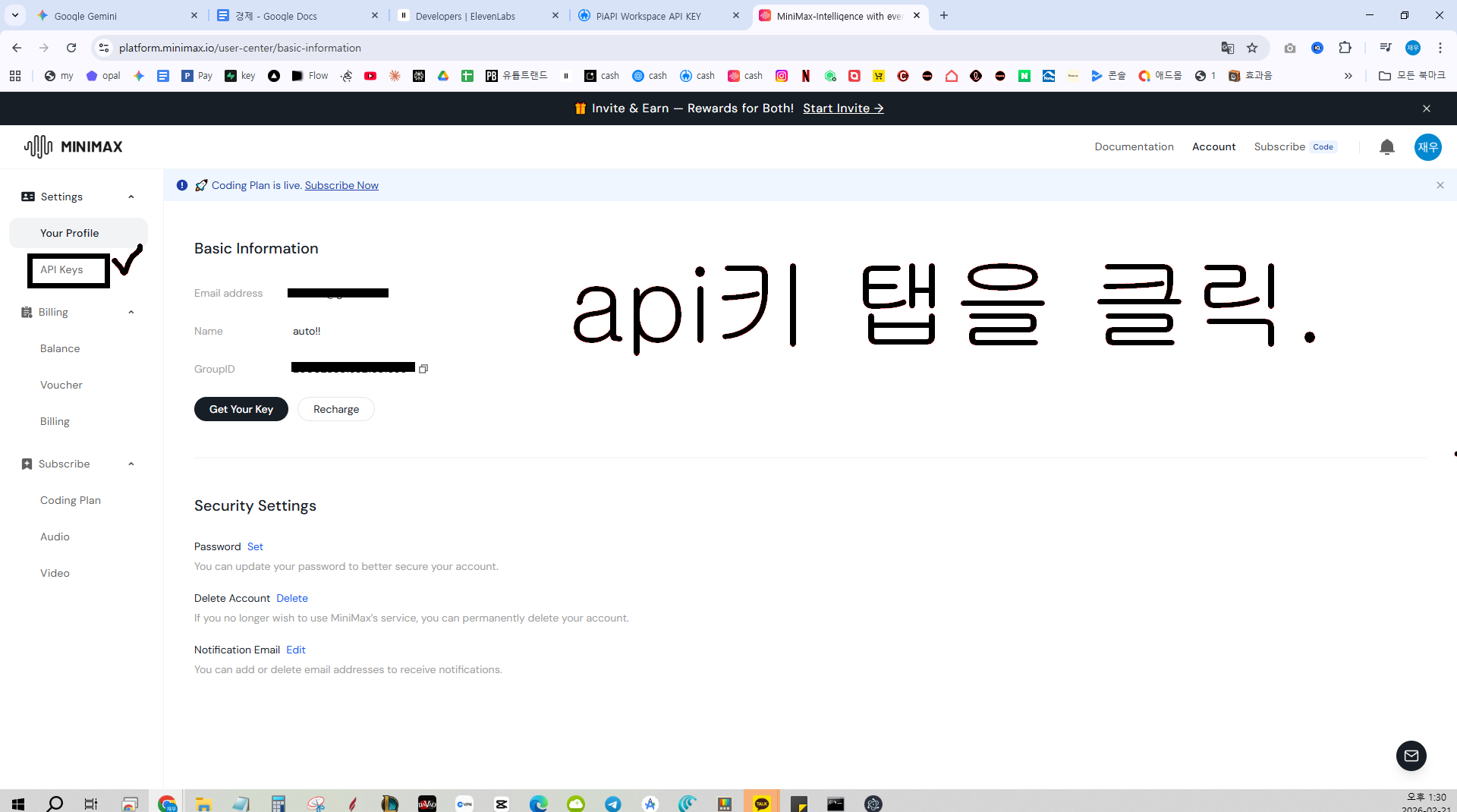The width and height of the screenshot is (1457, 812).
Task: Click the MiniMax logo
Action: (73, 146)
